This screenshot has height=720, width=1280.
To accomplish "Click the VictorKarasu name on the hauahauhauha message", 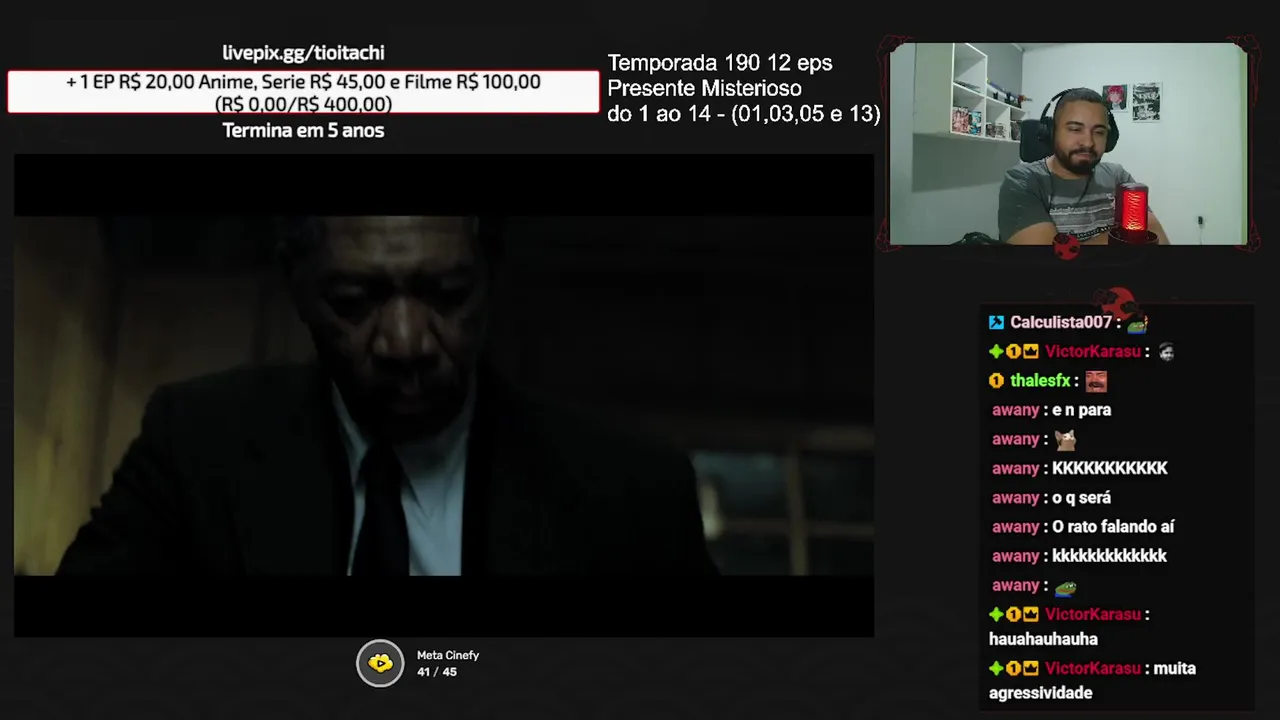I will point(1093,615).
